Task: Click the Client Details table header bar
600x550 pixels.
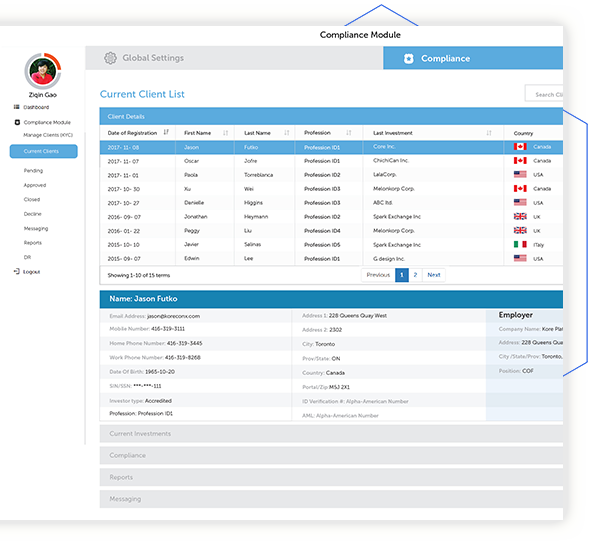Action: pyautogui.click(x=331, y=116)
